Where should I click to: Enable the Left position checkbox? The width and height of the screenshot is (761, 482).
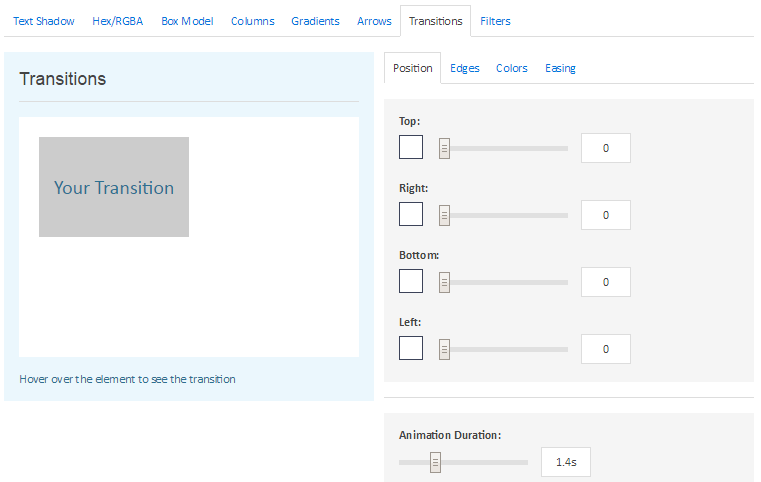411,348
